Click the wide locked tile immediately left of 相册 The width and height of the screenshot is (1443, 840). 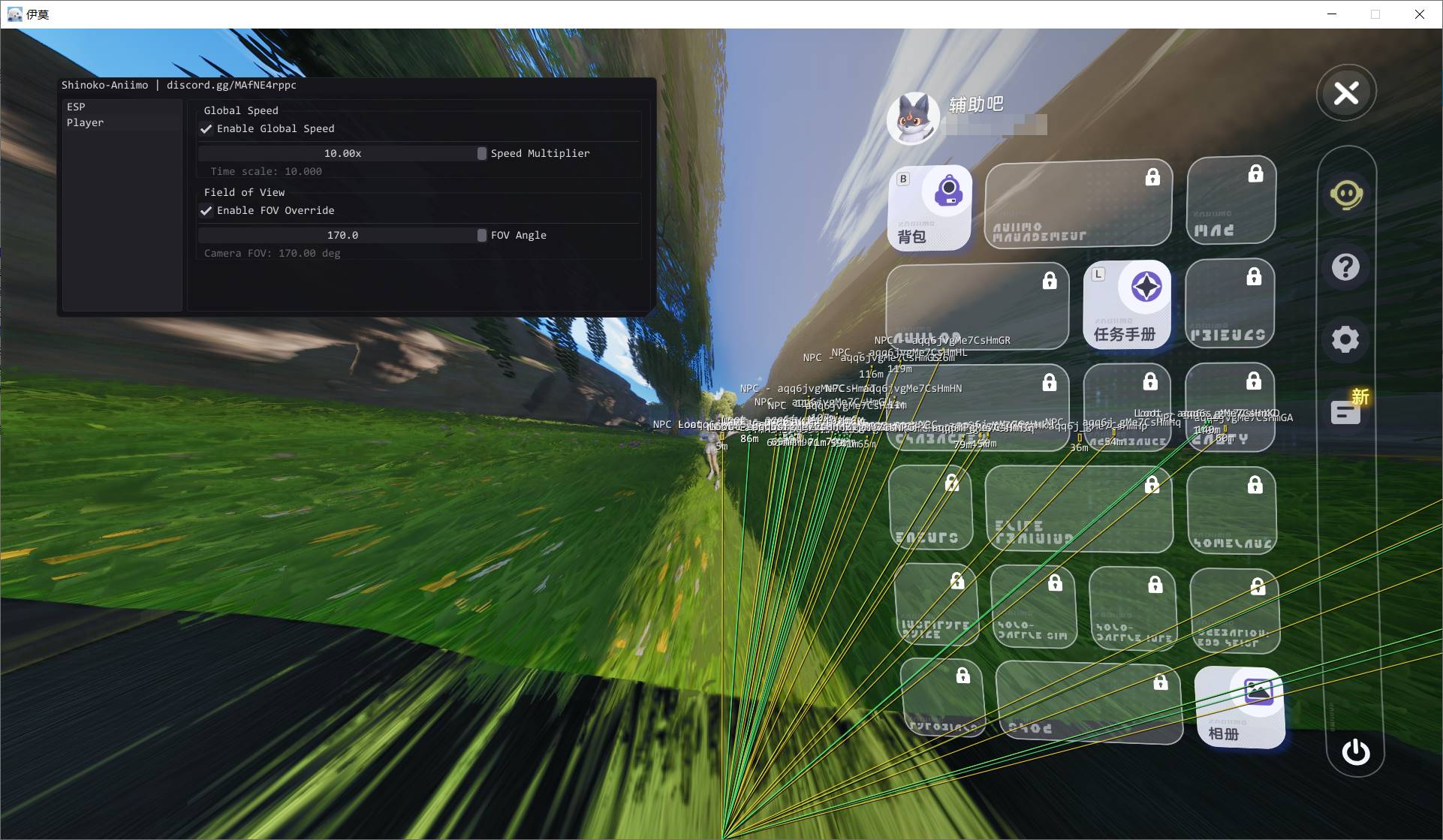coord(1089,703)
